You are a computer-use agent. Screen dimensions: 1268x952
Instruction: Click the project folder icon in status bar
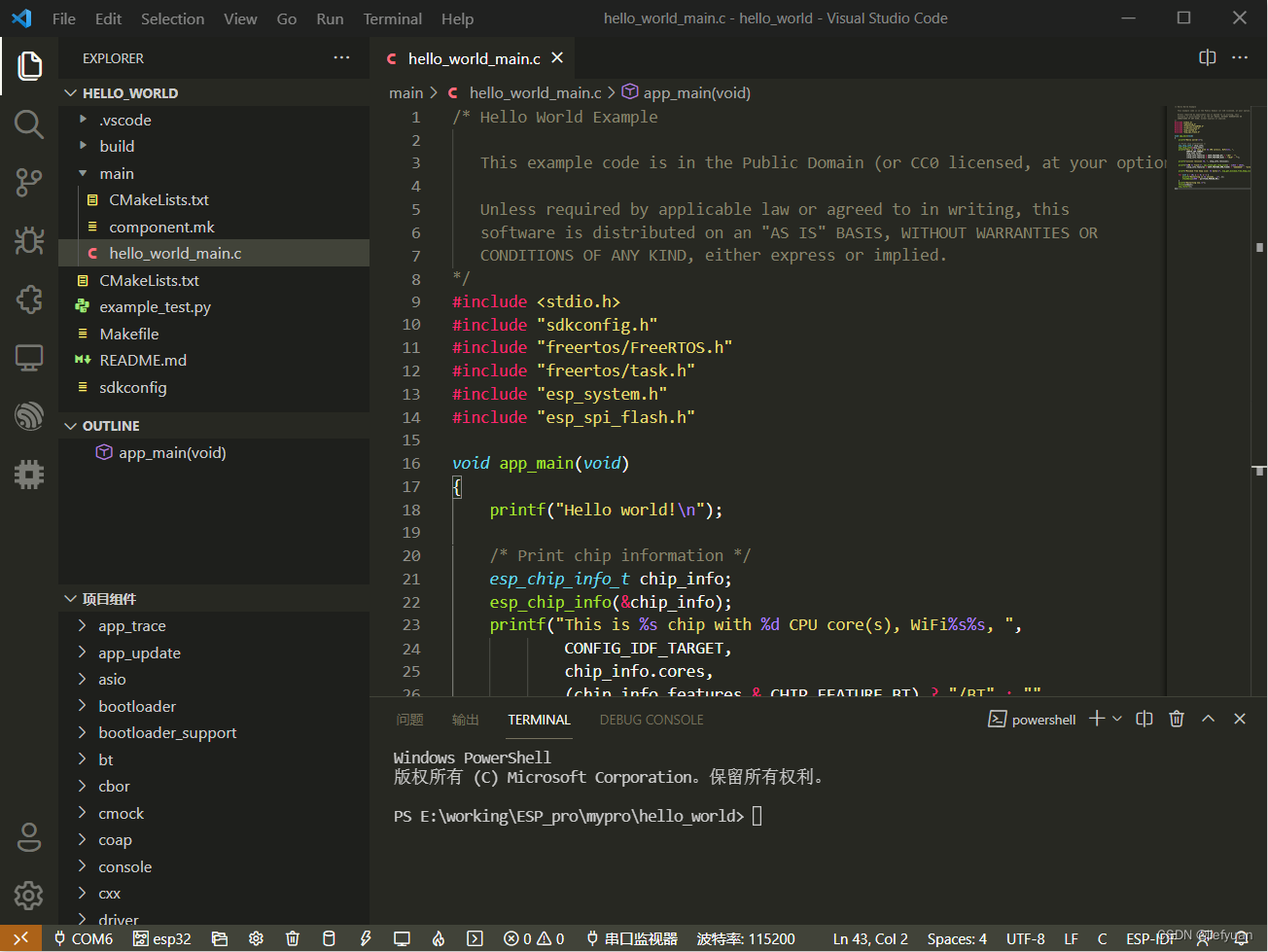220,938
